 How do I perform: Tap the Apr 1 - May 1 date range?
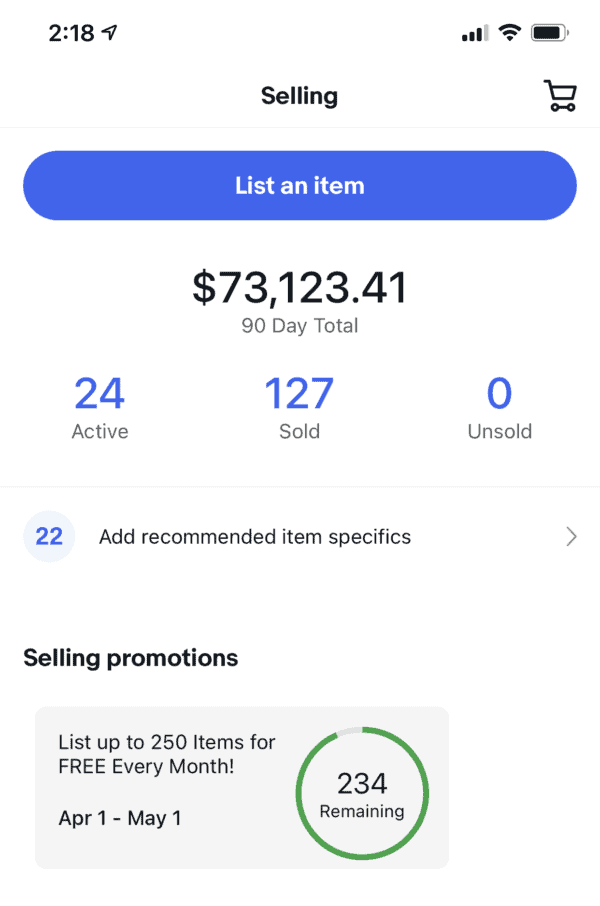coord(120,818)
